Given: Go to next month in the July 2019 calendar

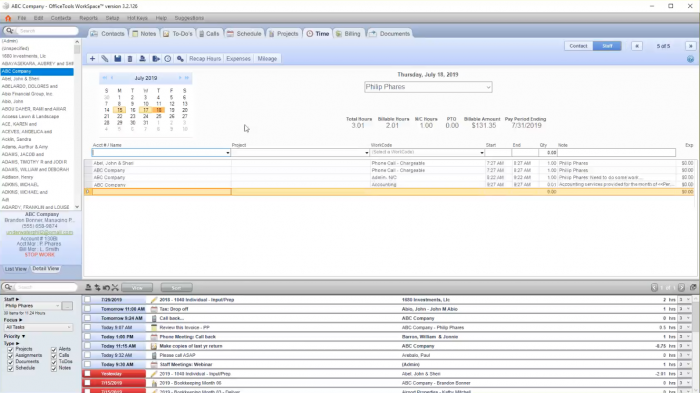Looking at the screenshot, I should pos(180,78).
